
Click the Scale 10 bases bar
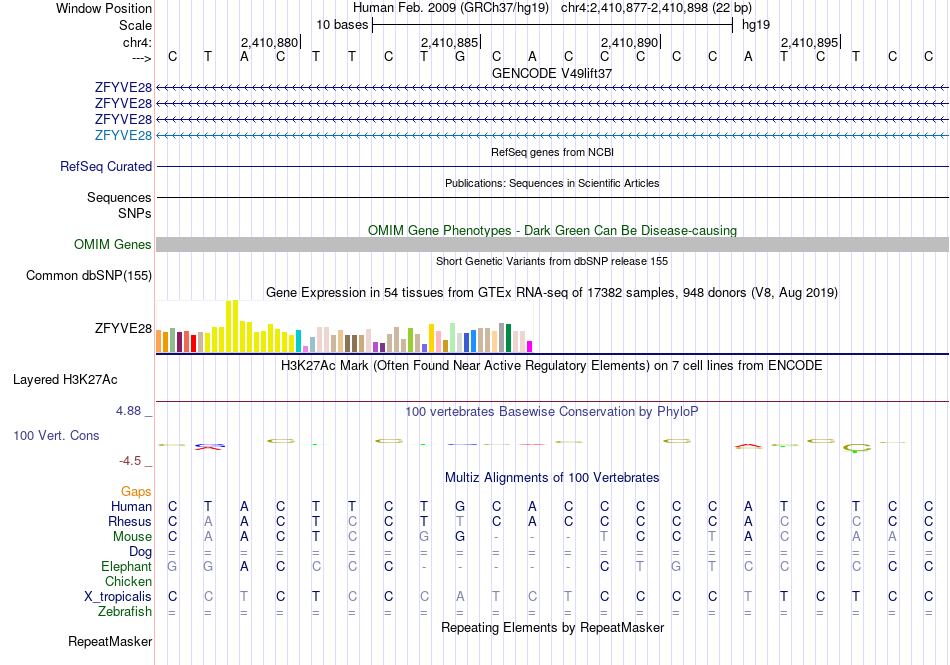click(x=553, y=25)
